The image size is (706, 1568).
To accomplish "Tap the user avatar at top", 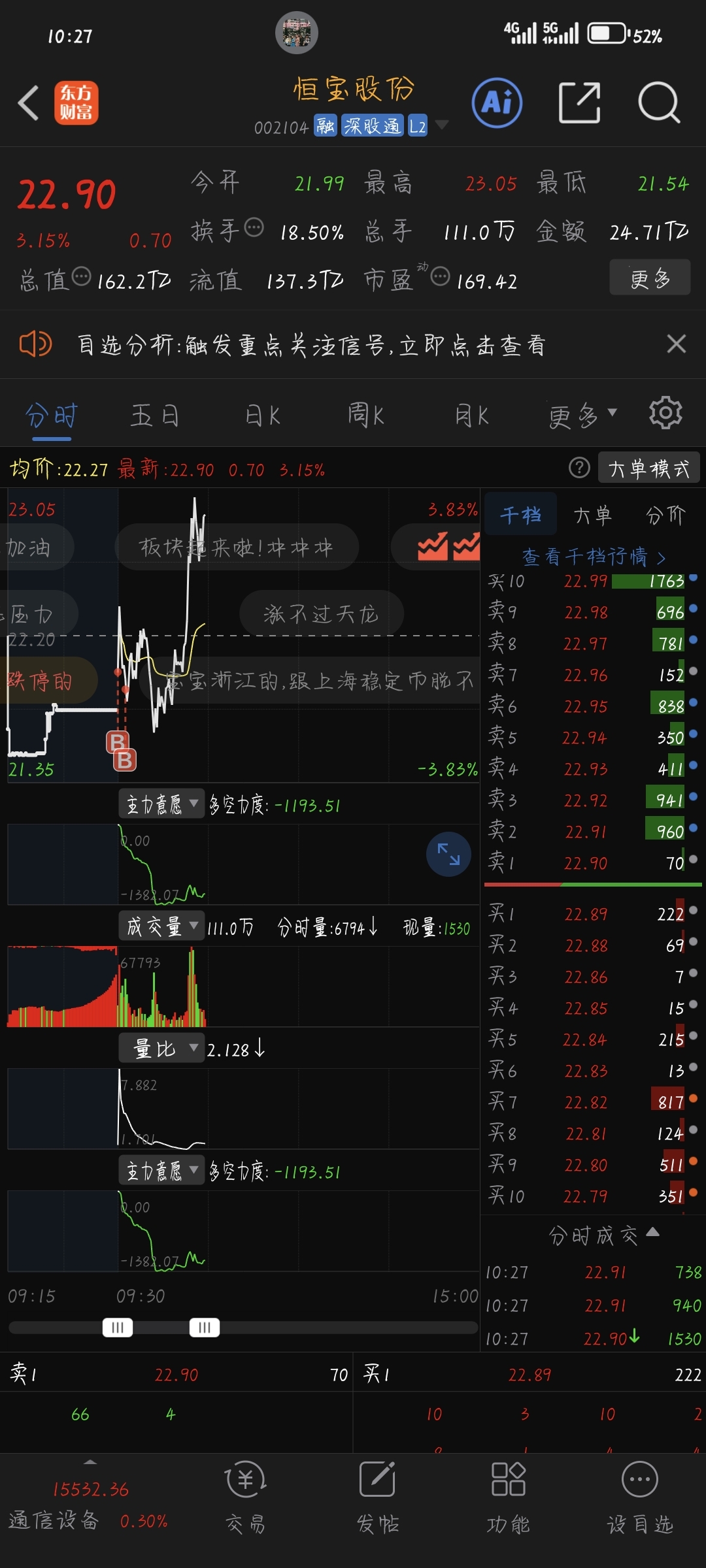I will pyautogui.click(x=297, y=33).
